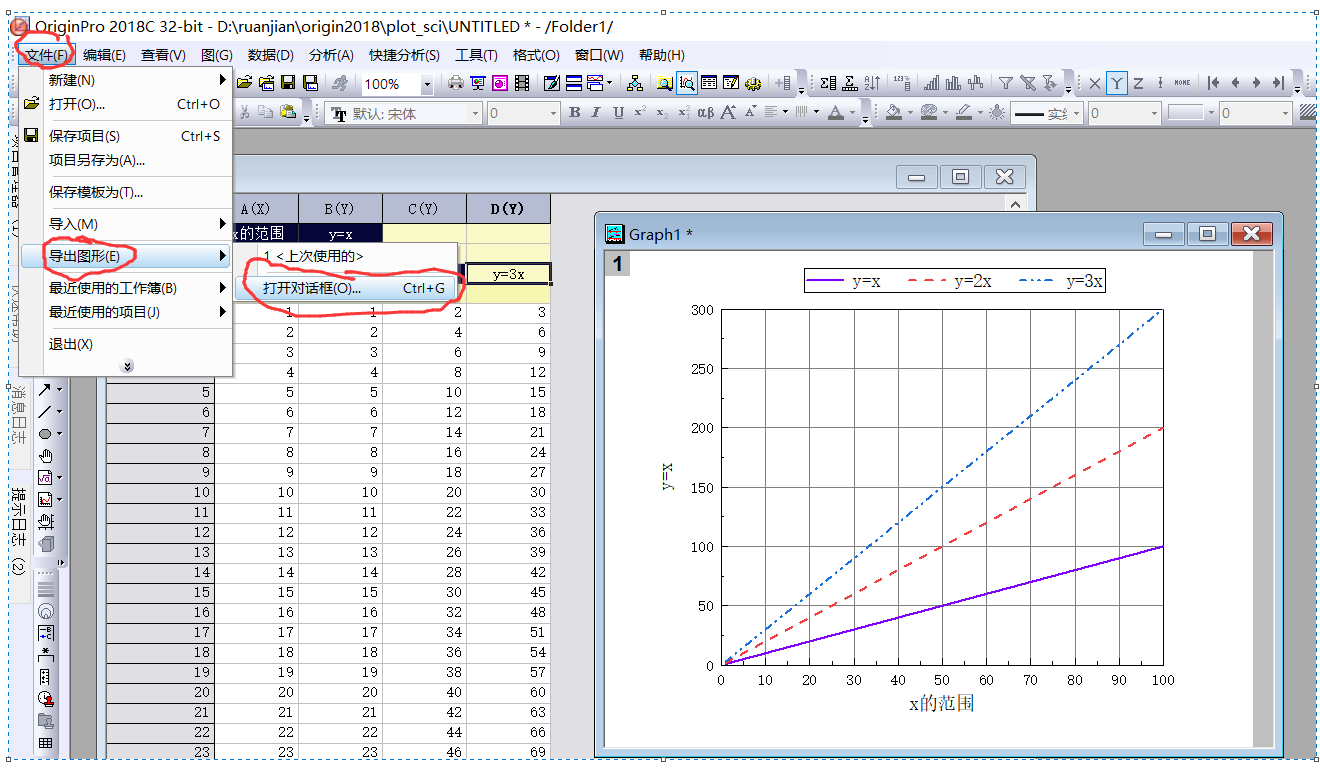This screenshot has height=769, width=1320.
Task: Click the line color pencil swatch
Action: point(964,113)
